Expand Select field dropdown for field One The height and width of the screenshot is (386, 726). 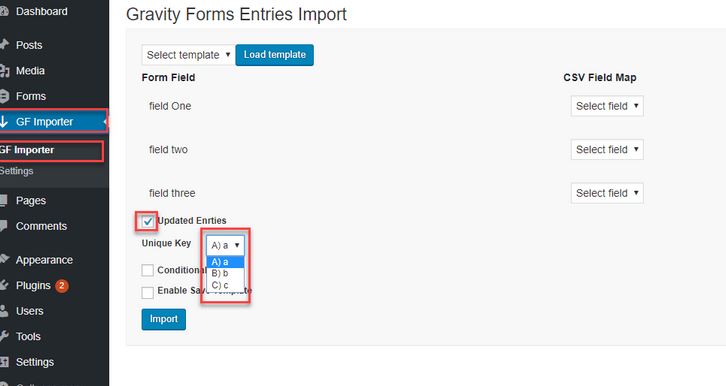[x=607, y=106]
